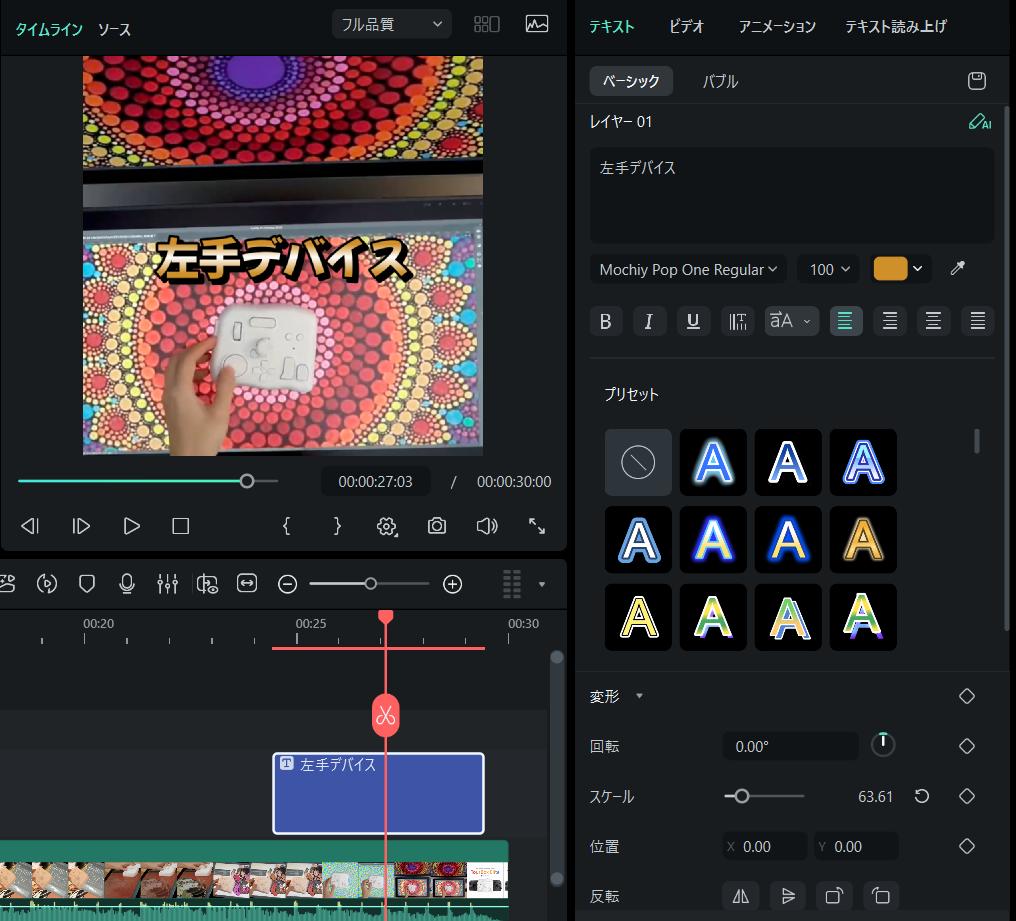Open the preview playback settings gear
Viewport: 1016px width, 921px height.
[x=387, y=525]
